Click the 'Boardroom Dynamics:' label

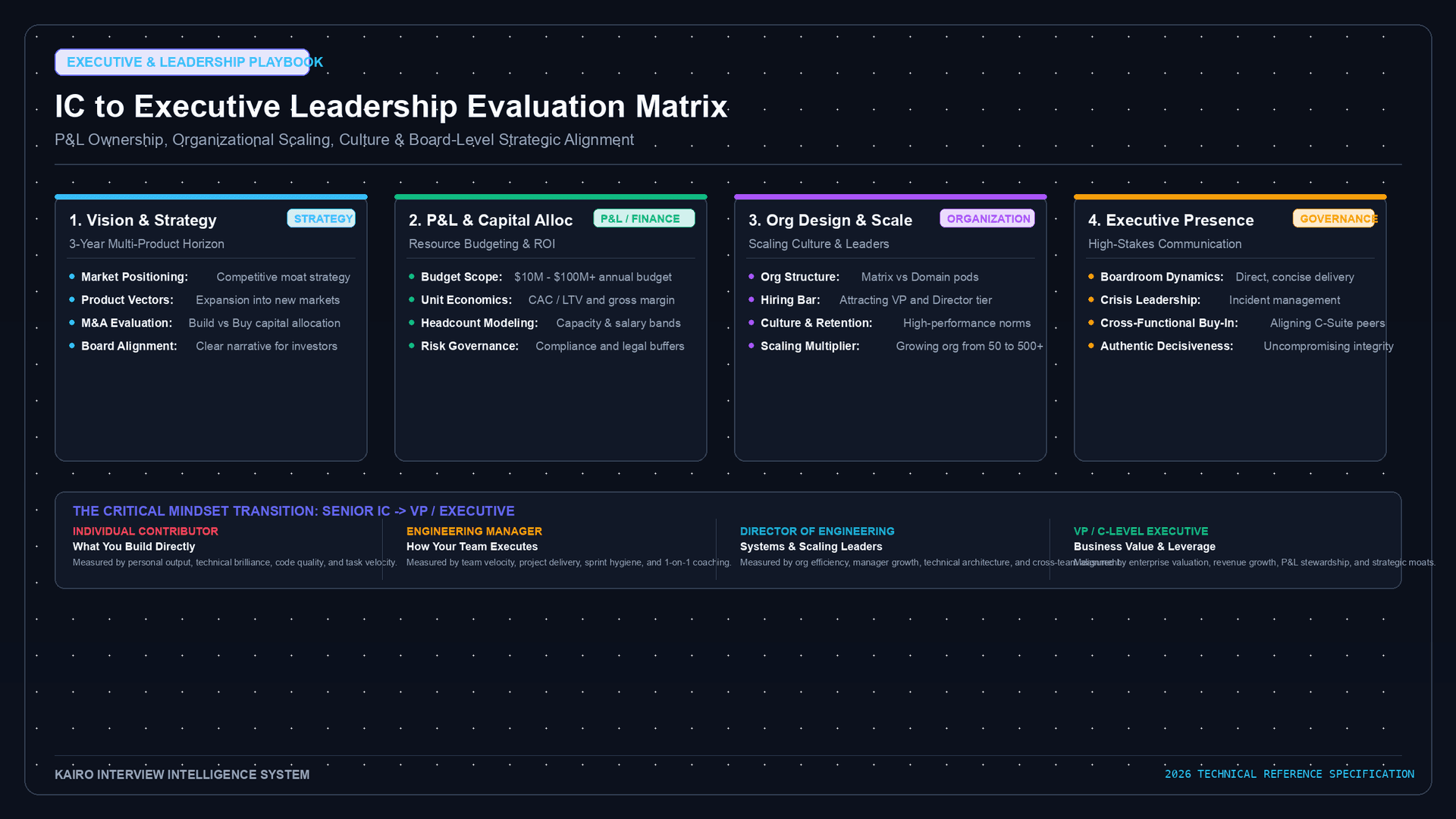1162,278
